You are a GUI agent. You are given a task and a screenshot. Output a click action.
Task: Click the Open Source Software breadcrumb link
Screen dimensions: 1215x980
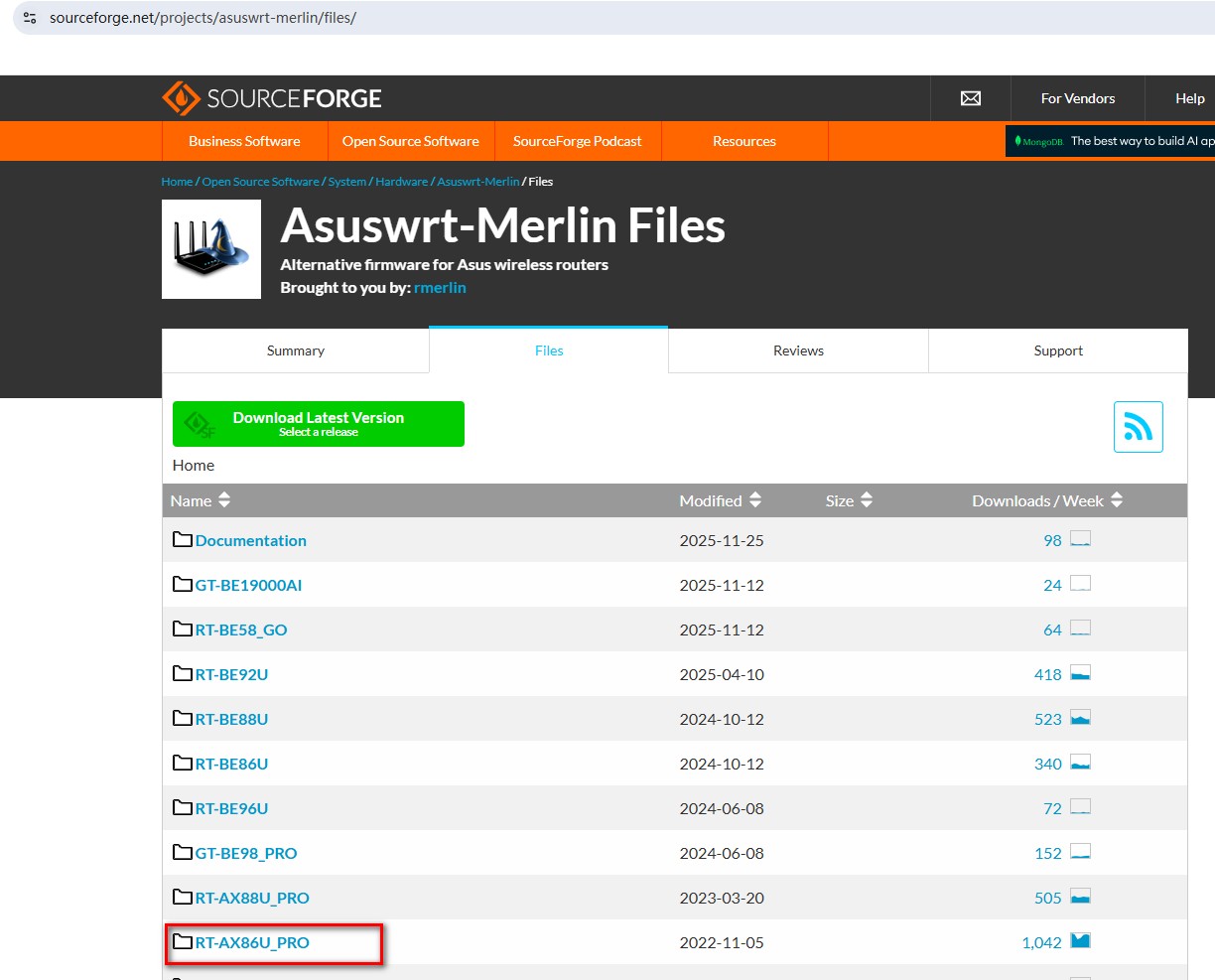pos(261,182)
